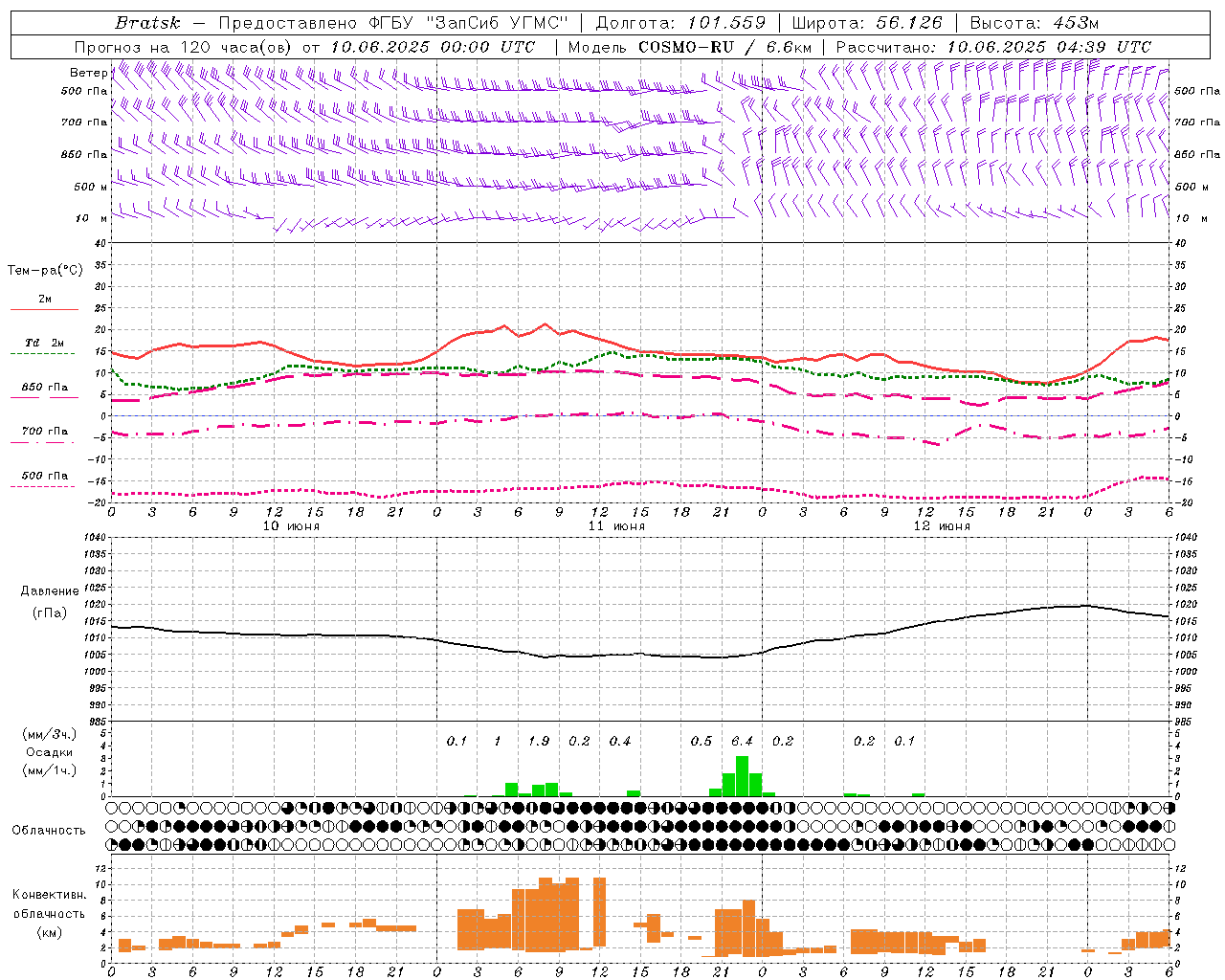Click the "0.4" precipitation total
The width and height of the screenshot is (1225, 980).
pyautogui.click(x=620, y=741)
